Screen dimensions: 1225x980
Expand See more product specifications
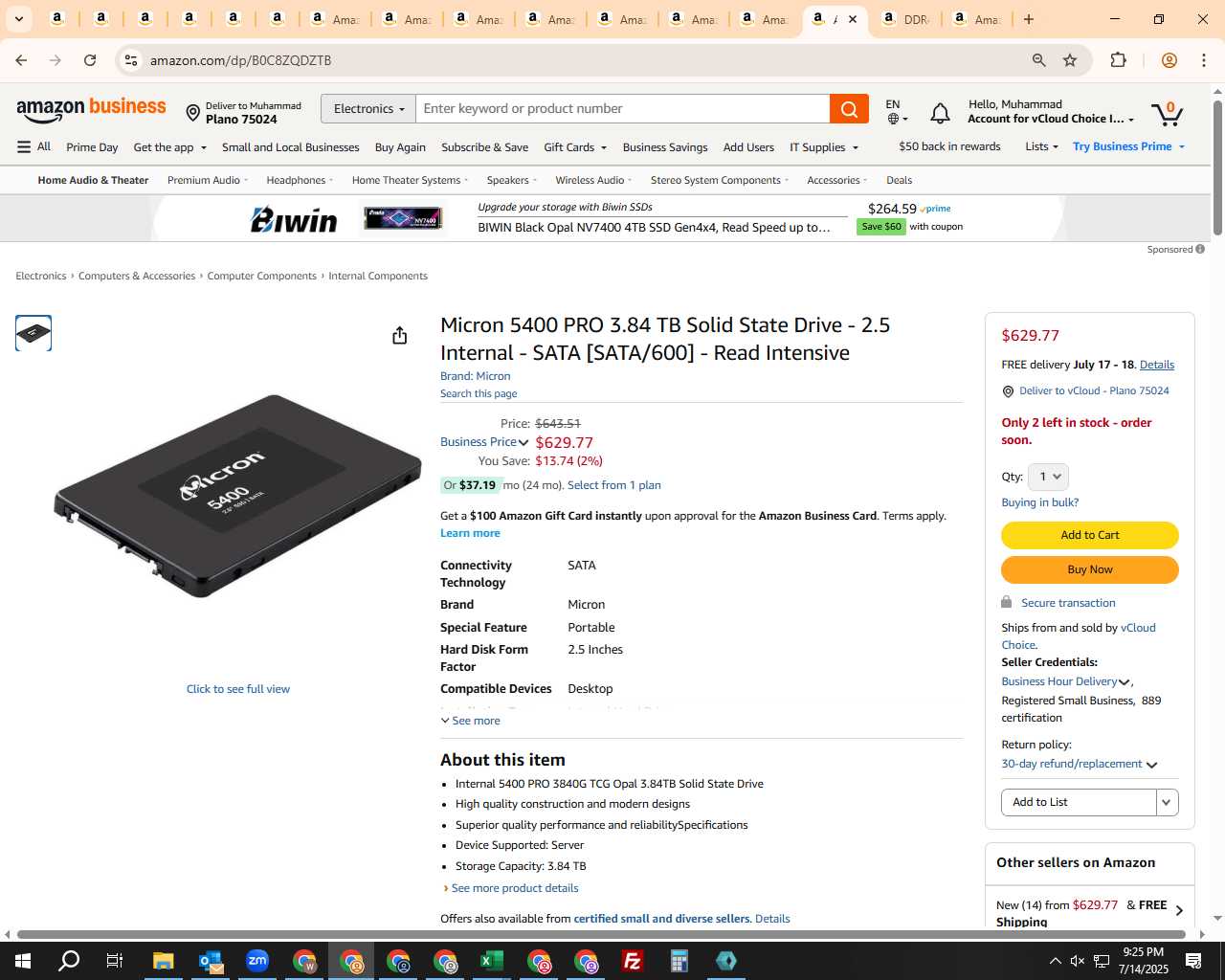[x=470, y=721]
